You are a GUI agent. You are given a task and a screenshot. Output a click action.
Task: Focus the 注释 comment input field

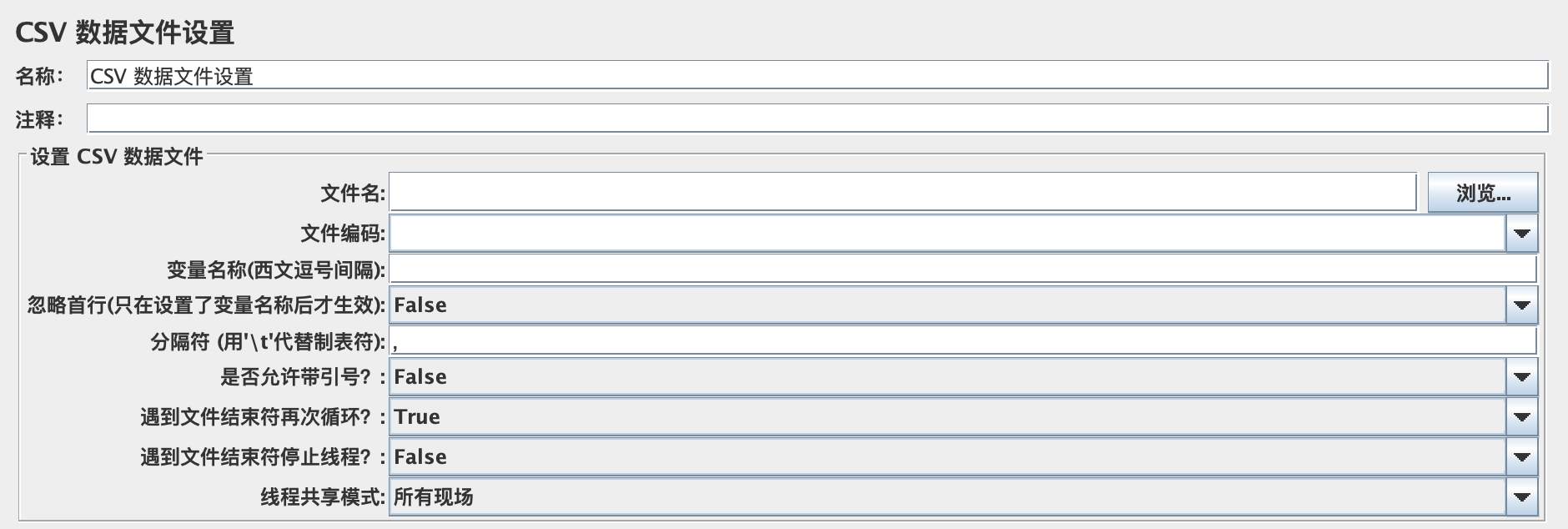pyautogui.click(x=817, y=118)
